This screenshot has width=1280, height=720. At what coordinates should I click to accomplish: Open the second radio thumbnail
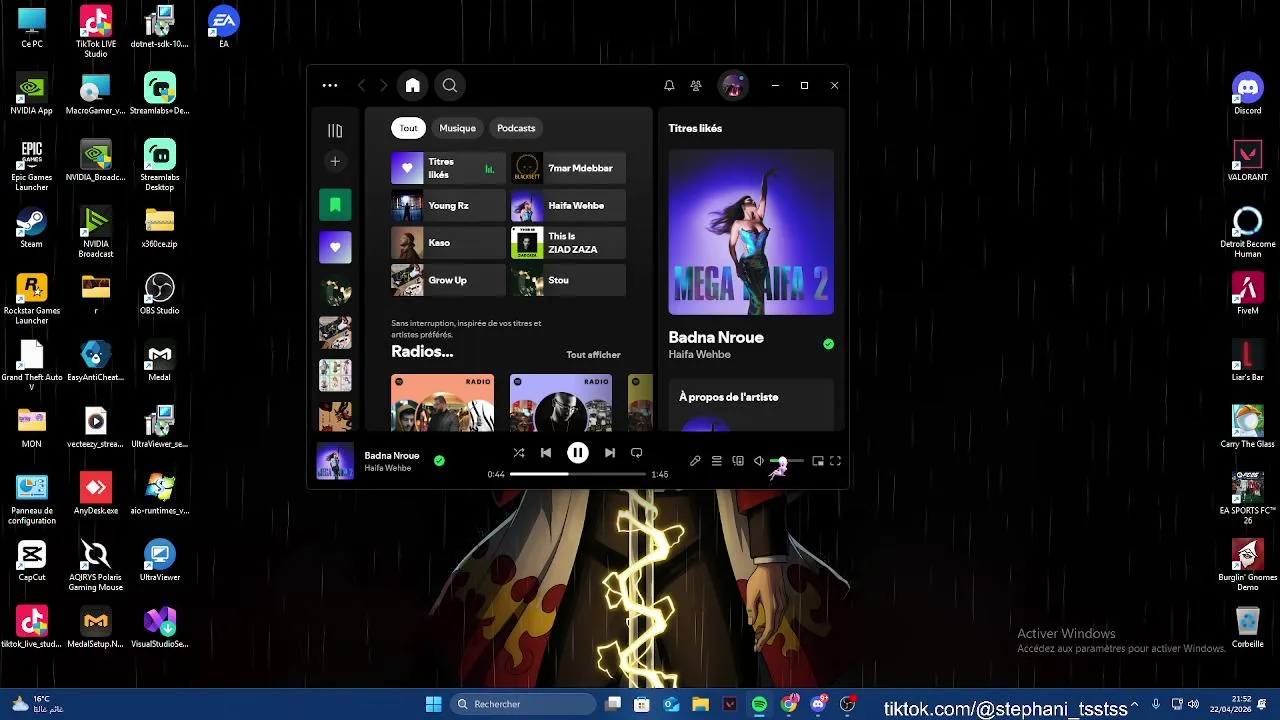(x=561, y=403)
